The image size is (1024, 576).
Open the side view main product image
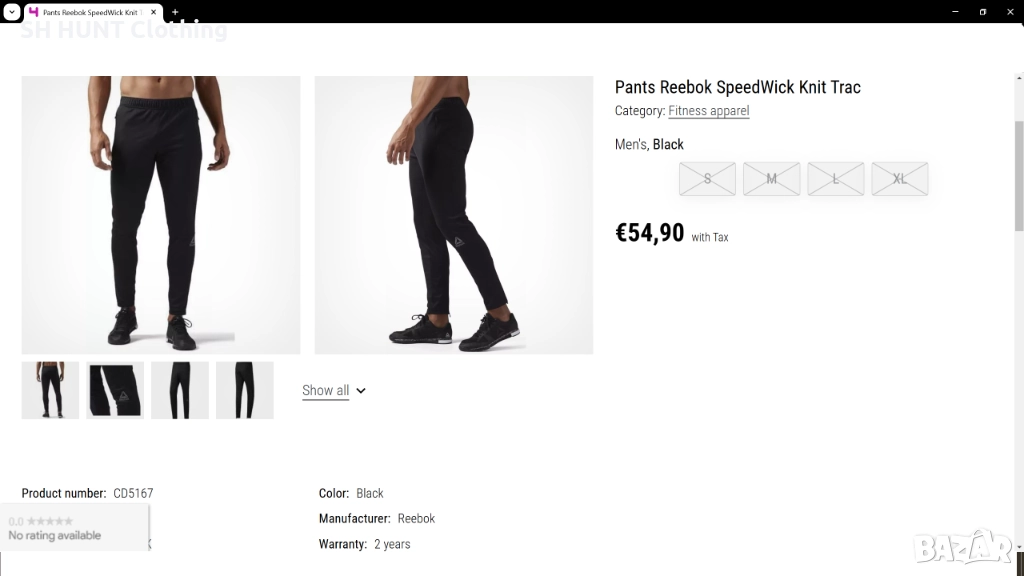pos(454,215)
